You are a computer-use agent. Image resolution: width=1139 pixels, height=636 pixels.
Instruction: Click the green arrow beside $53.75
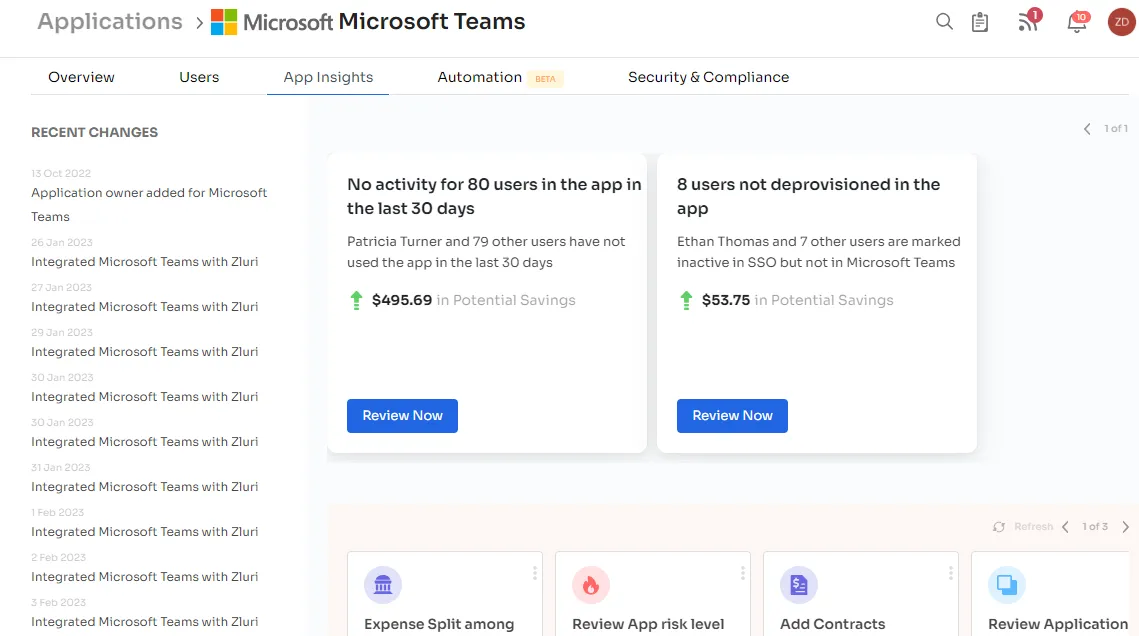(x=686, y=301)
